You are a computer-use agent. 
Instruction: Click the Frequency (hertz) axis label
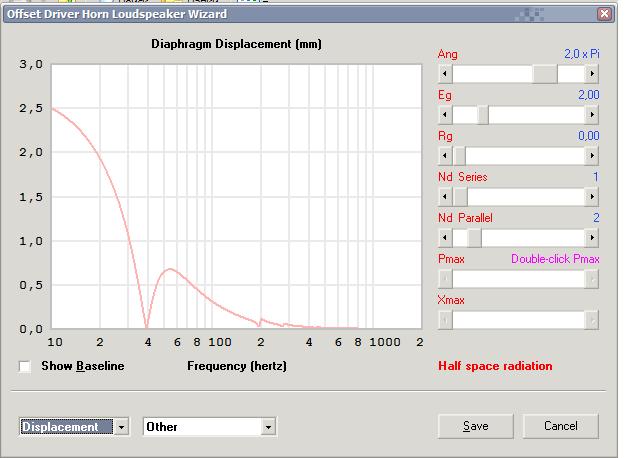coord(237,366)
